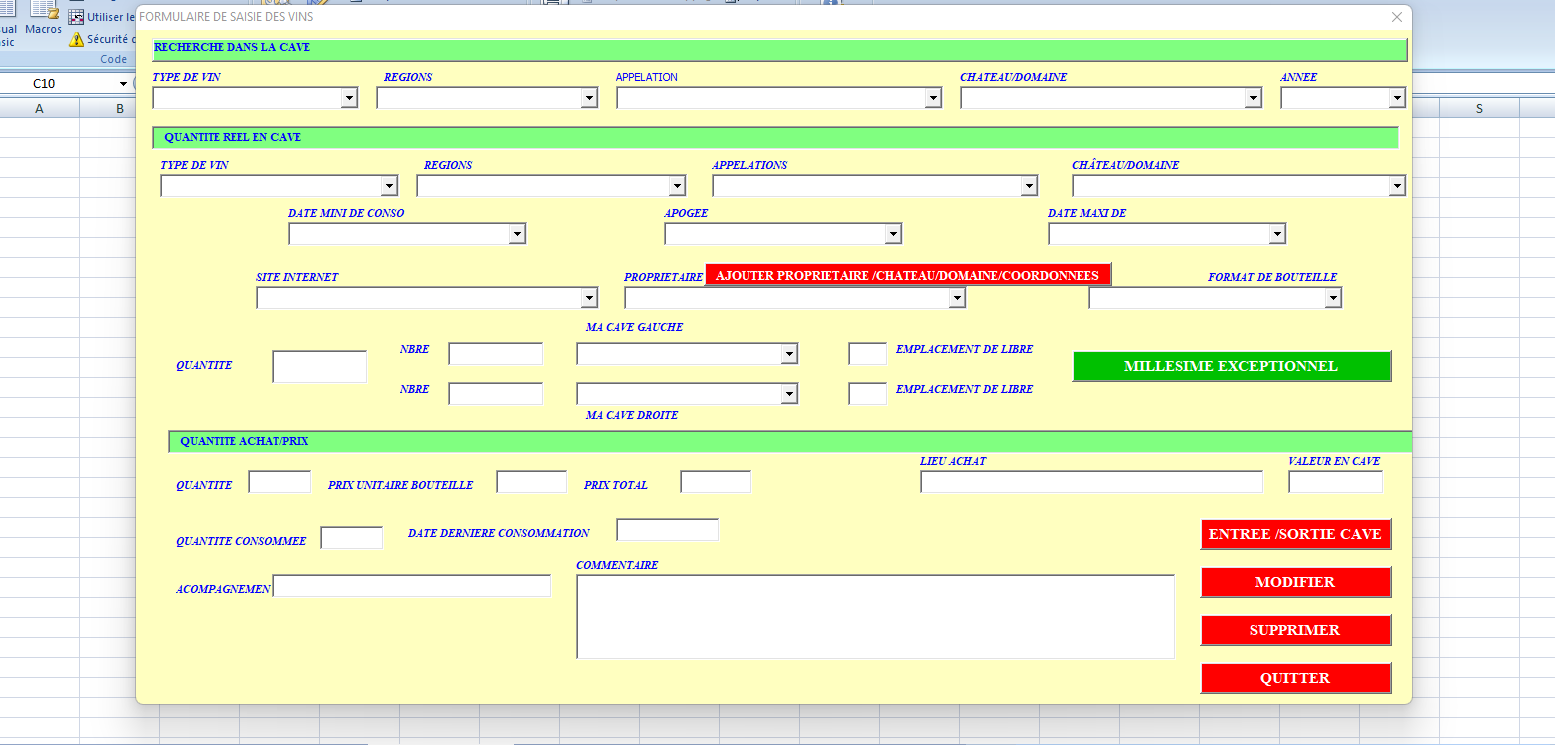Click into the LIEU ACHAT field
The height and width of the screenshot is (745, 1555).
point(1091,482)
